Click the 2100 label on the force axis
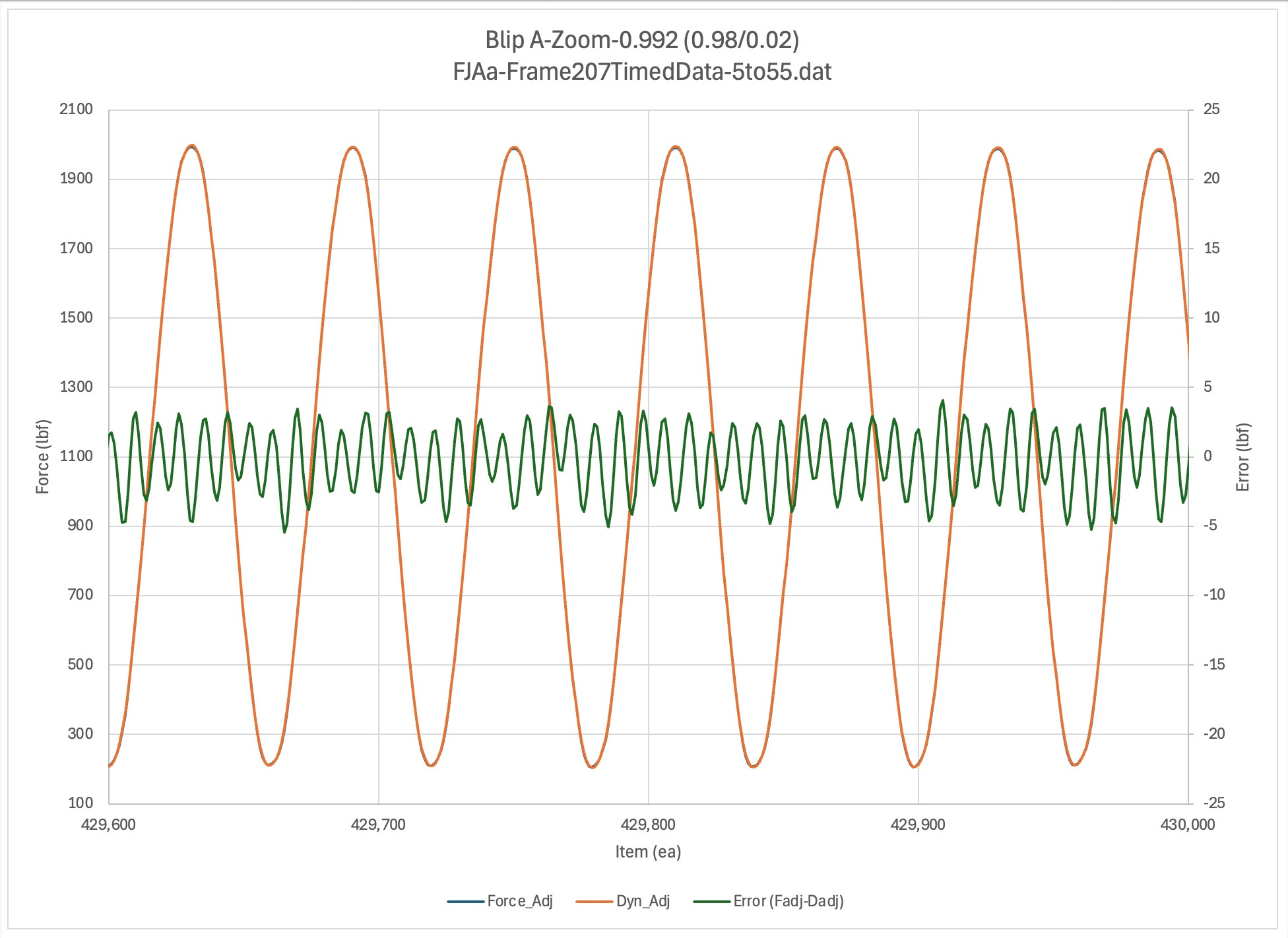Viewport: 1288px width, 938px height. coord(76,109)
